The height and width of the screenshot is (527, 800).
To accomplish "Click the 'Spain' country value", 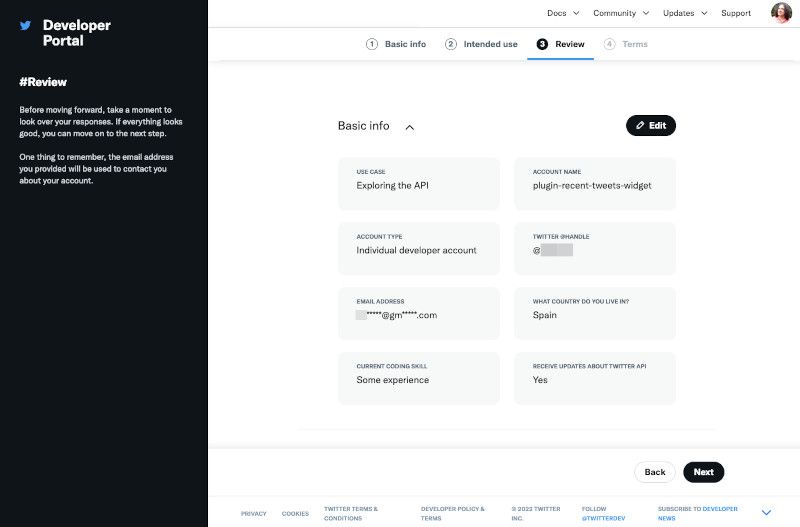I will [x=544, y=315].
